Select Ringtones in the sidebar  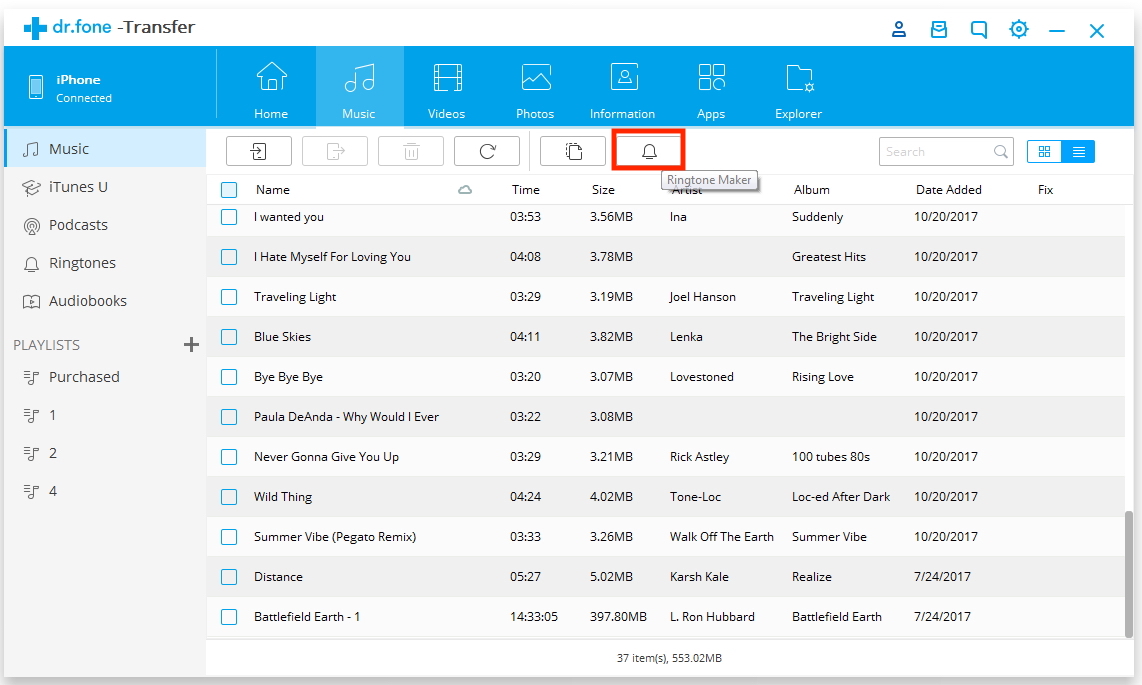82,263
